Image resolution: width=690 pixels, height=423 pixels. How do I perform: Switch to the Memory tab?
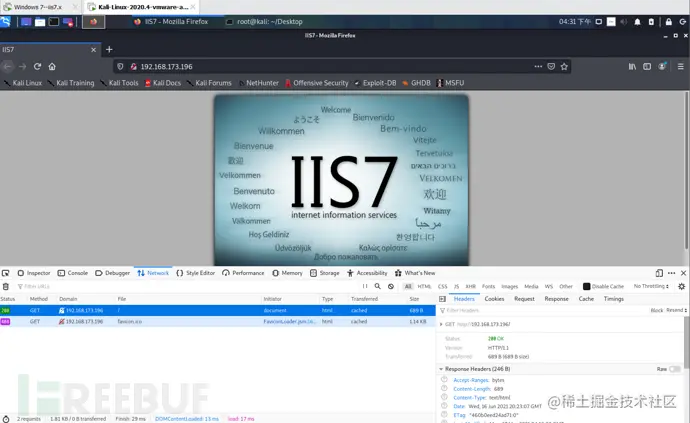click(287, 273)
